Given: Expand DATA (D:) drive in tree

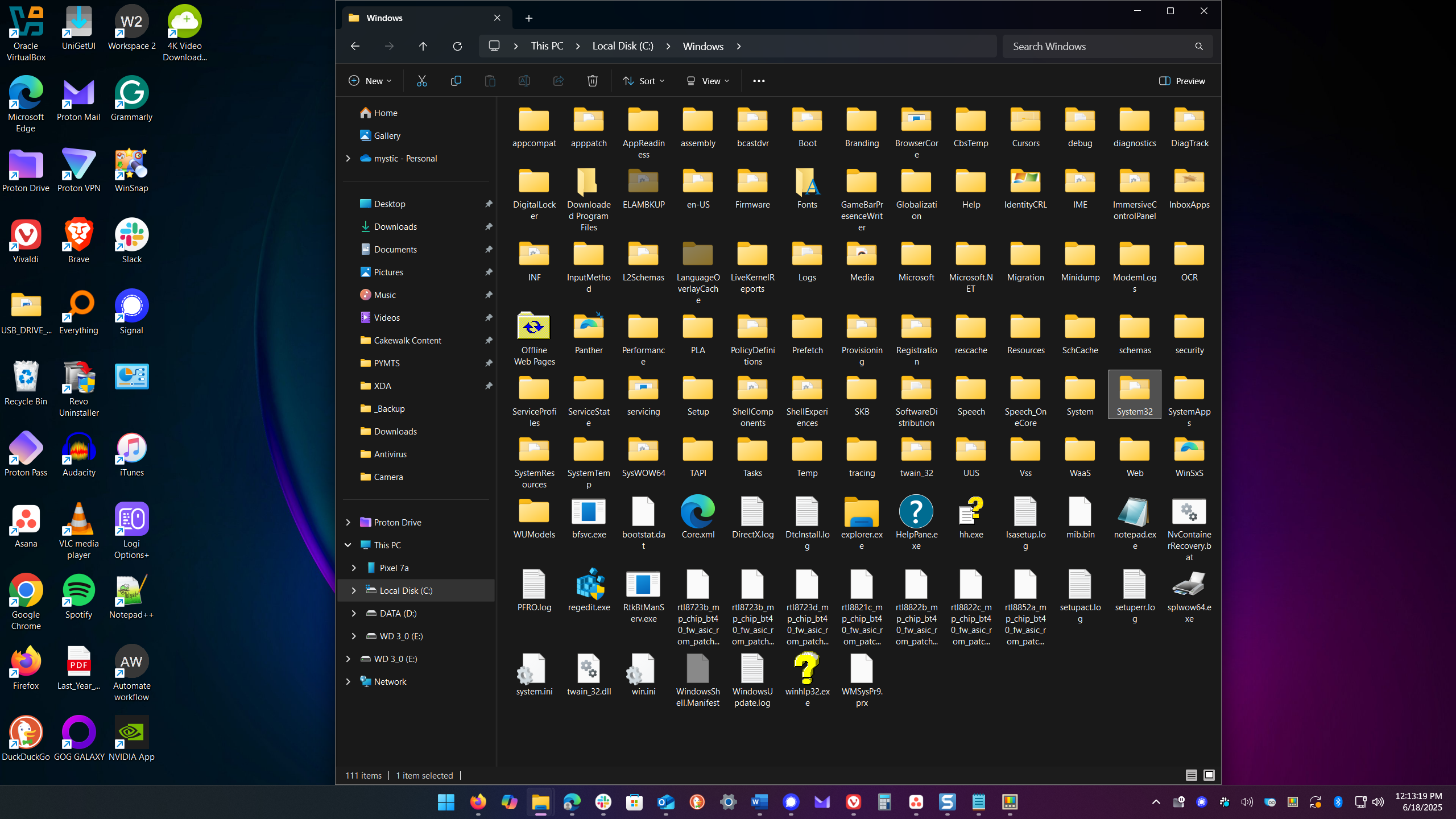Looking at the screenshot, I should pos(354,613).
